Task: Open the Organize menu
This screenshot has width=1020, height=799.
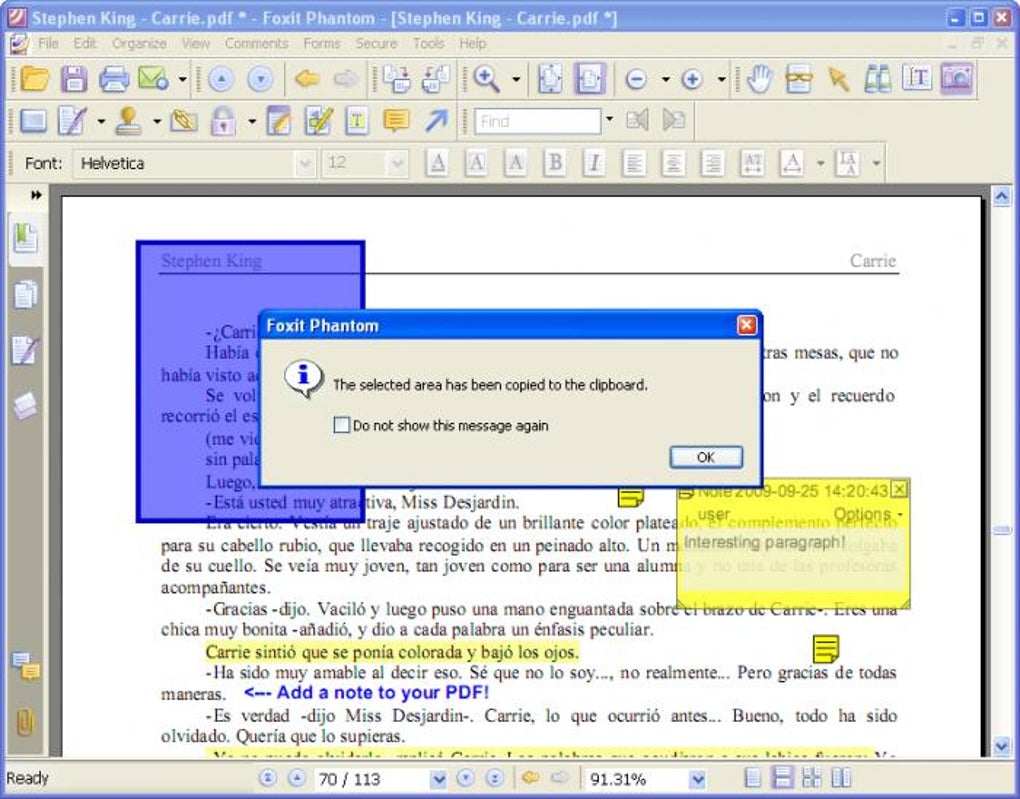Action: point(139,44)
